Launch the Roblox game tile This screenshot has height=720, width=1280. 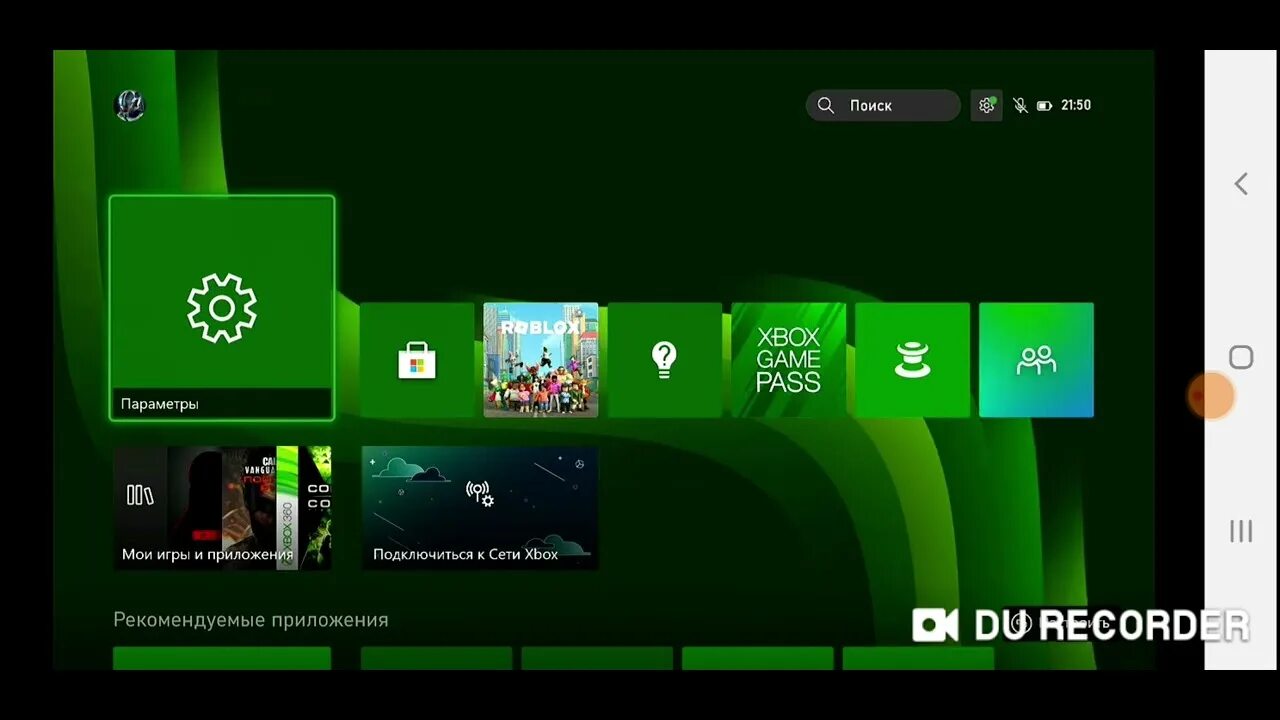tap(541, 360)
